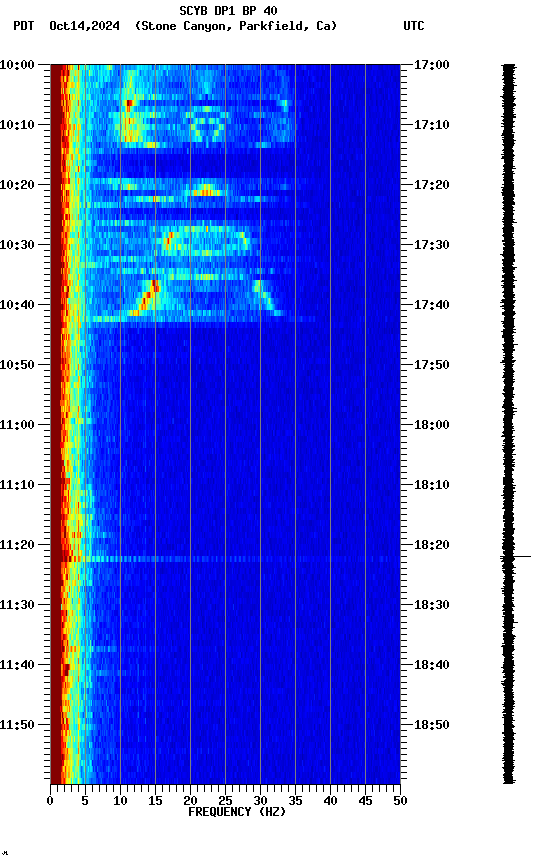Click the 11:00 PDT time label

tap(17, 425)
